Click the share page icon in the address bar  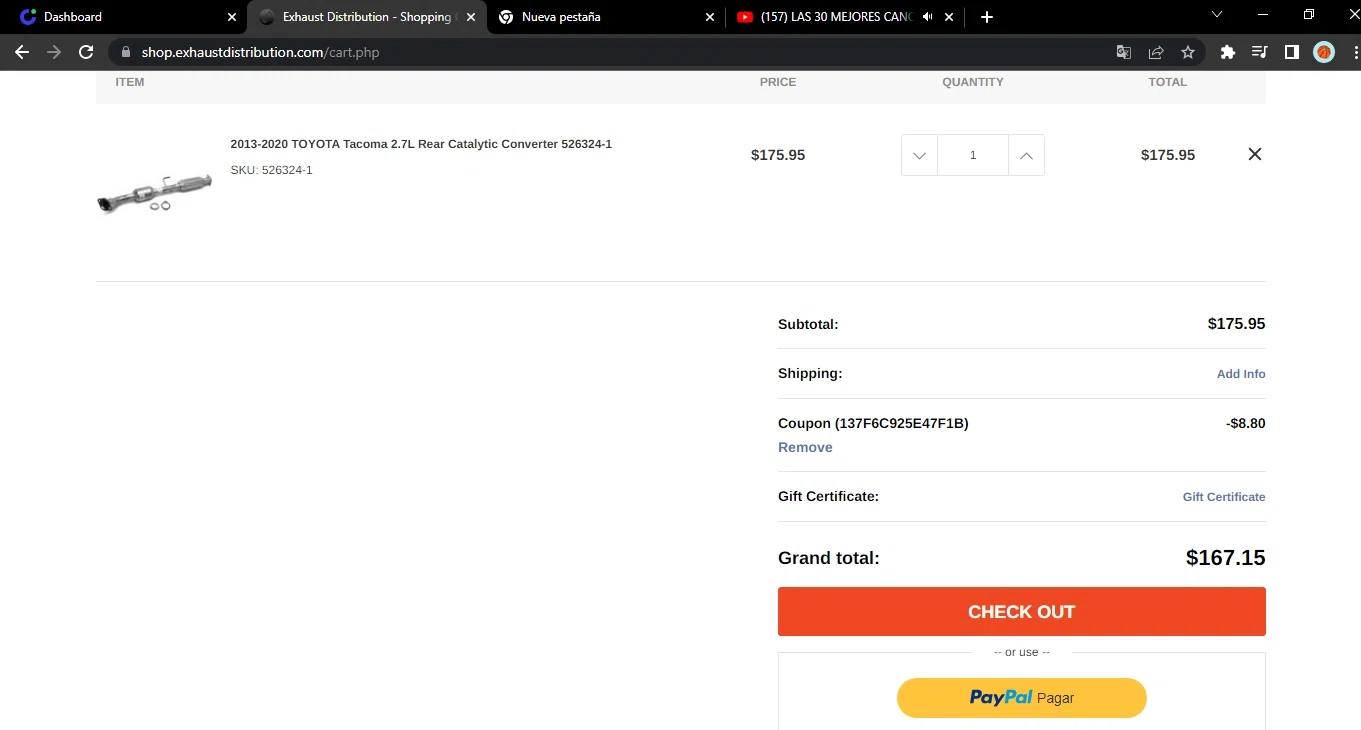point(1156,52)
